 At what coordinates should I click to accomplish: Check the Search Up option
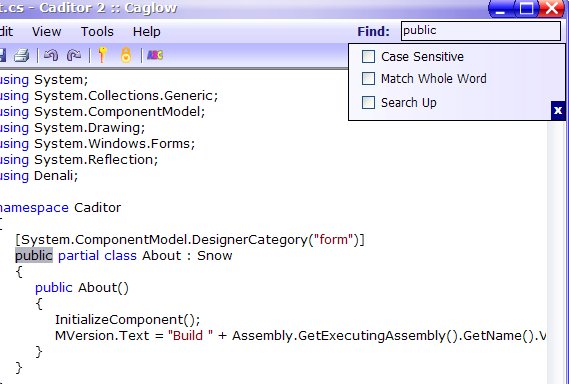[368, 102]
